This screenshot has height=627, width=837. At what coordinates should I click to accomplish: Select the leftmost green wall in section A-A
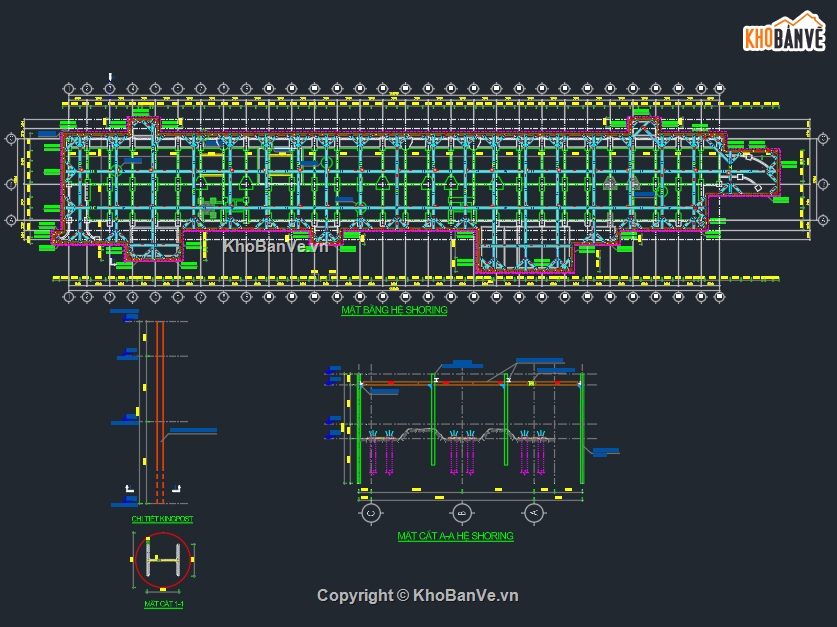[359, 430]
